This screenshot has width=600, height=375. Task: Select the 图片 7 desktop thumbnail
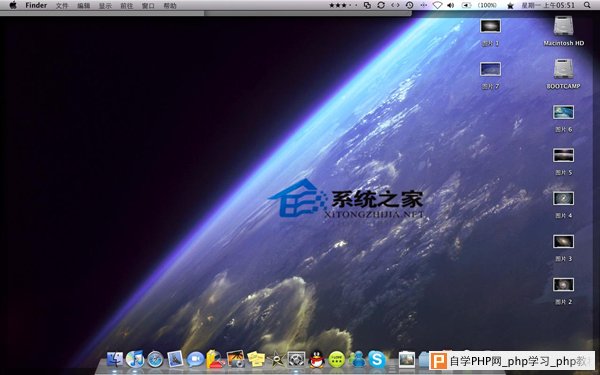[490, 69]
